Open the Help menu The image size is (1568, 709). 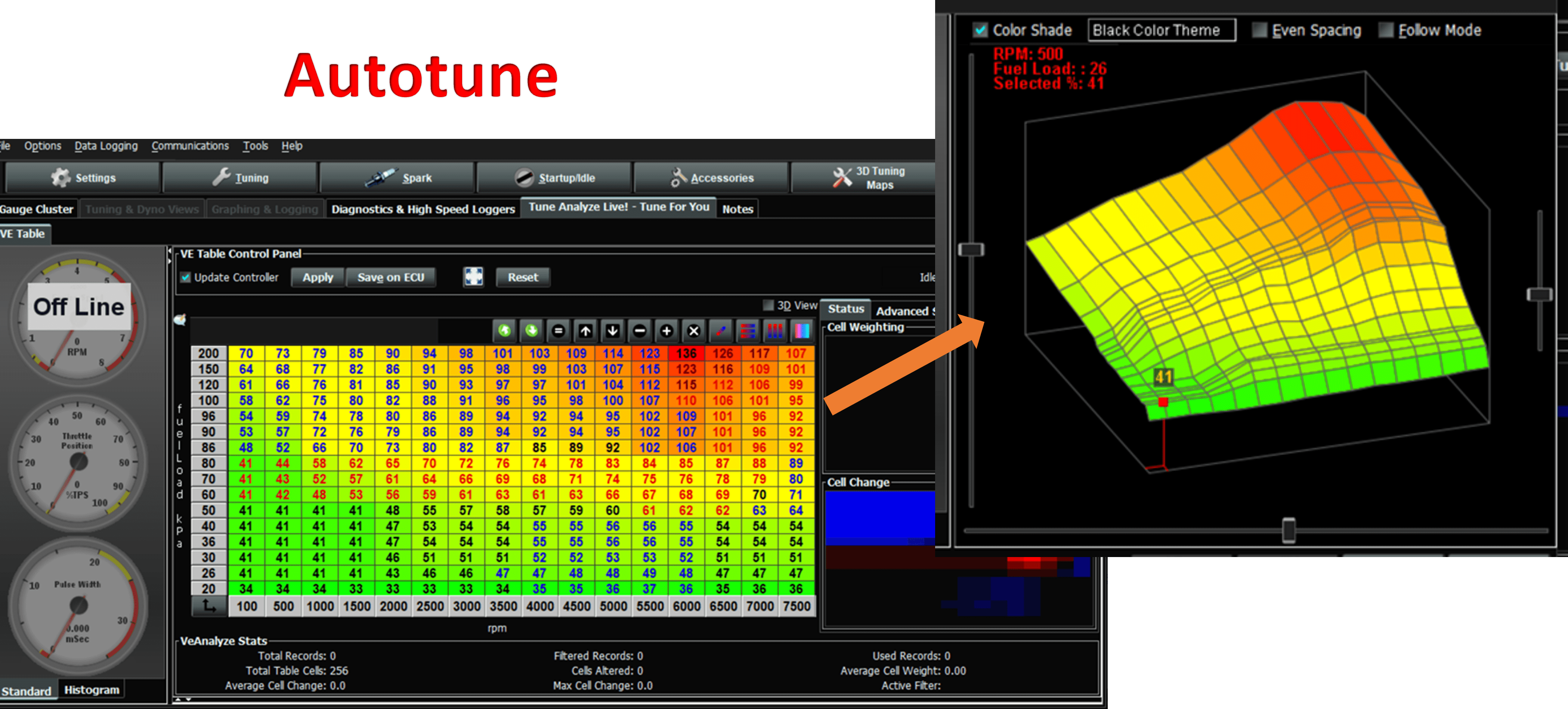[x=291, y=146]
